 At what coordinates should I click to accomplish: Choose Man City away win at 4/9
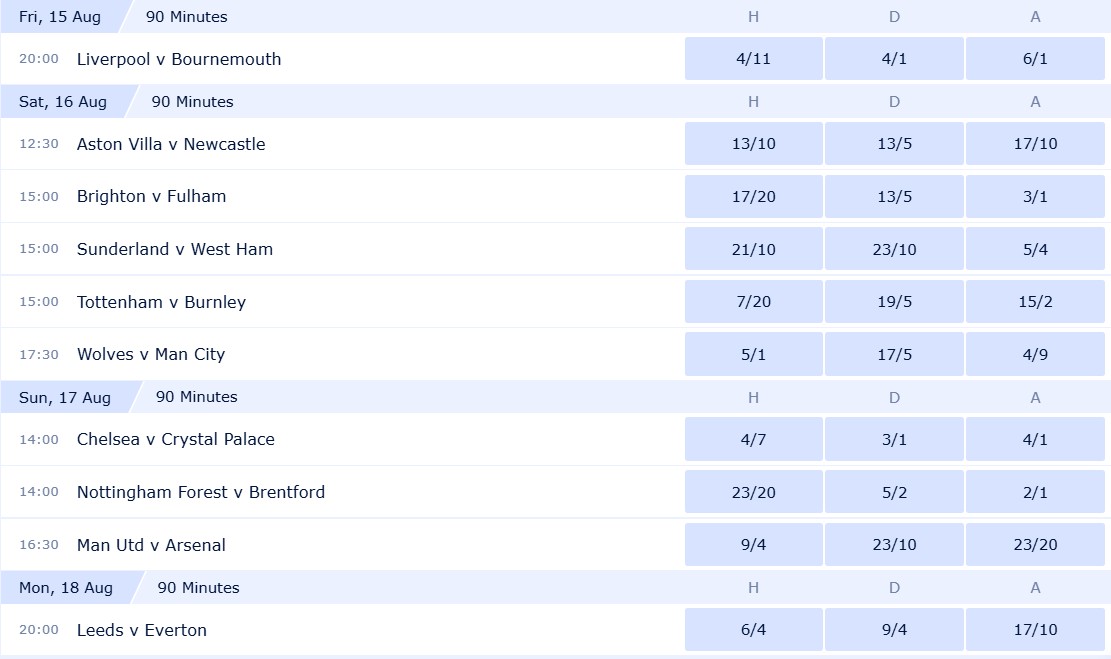1035,354
